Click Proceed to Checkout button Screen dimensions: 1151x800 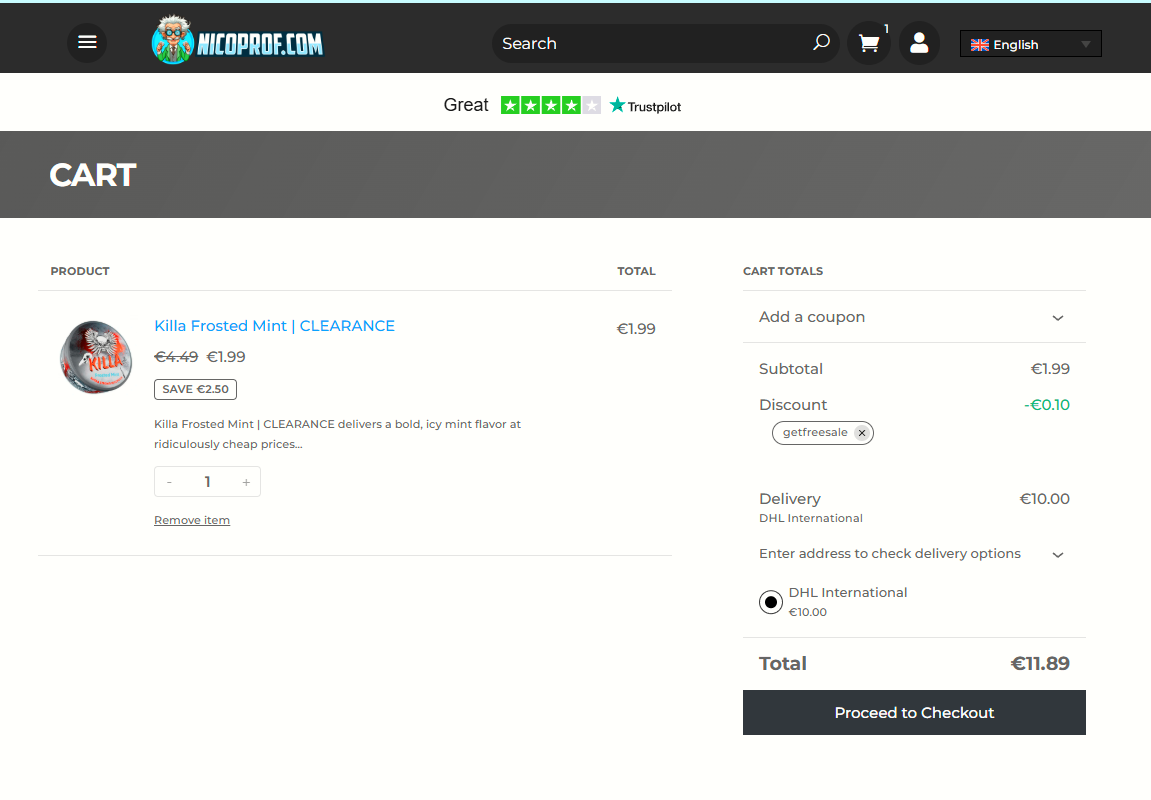(x=914, y=713)
